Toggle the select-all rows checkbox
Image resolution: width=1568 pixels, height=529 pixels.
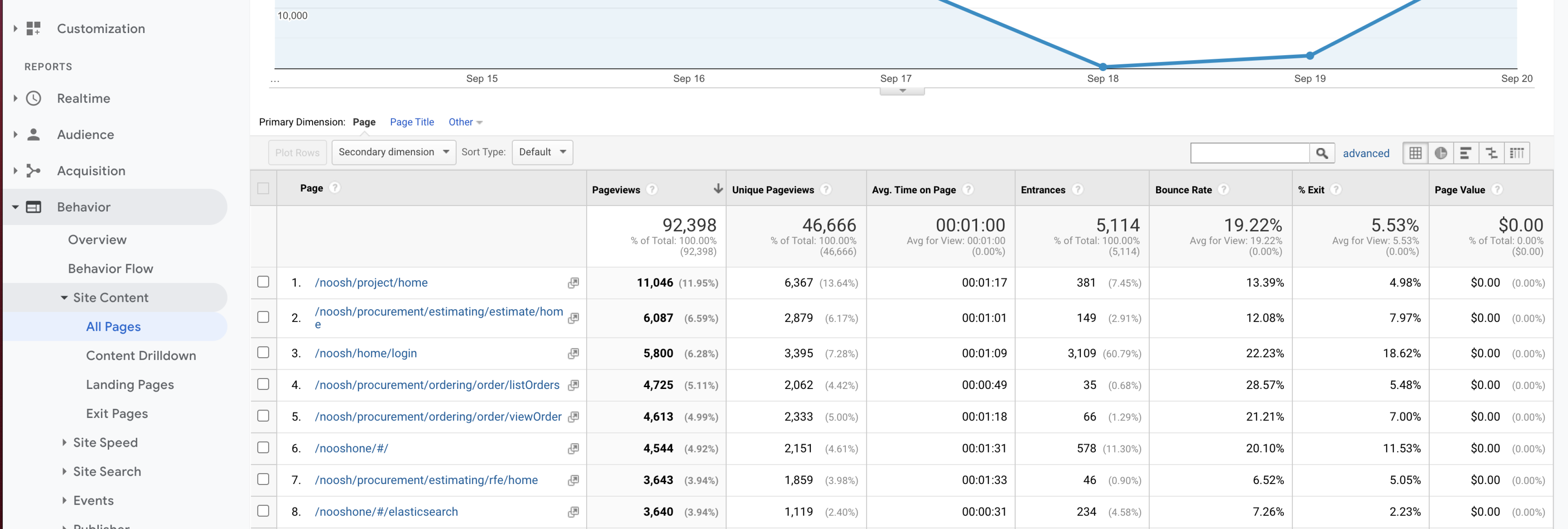pyautogui.click(x=263, y=188)
